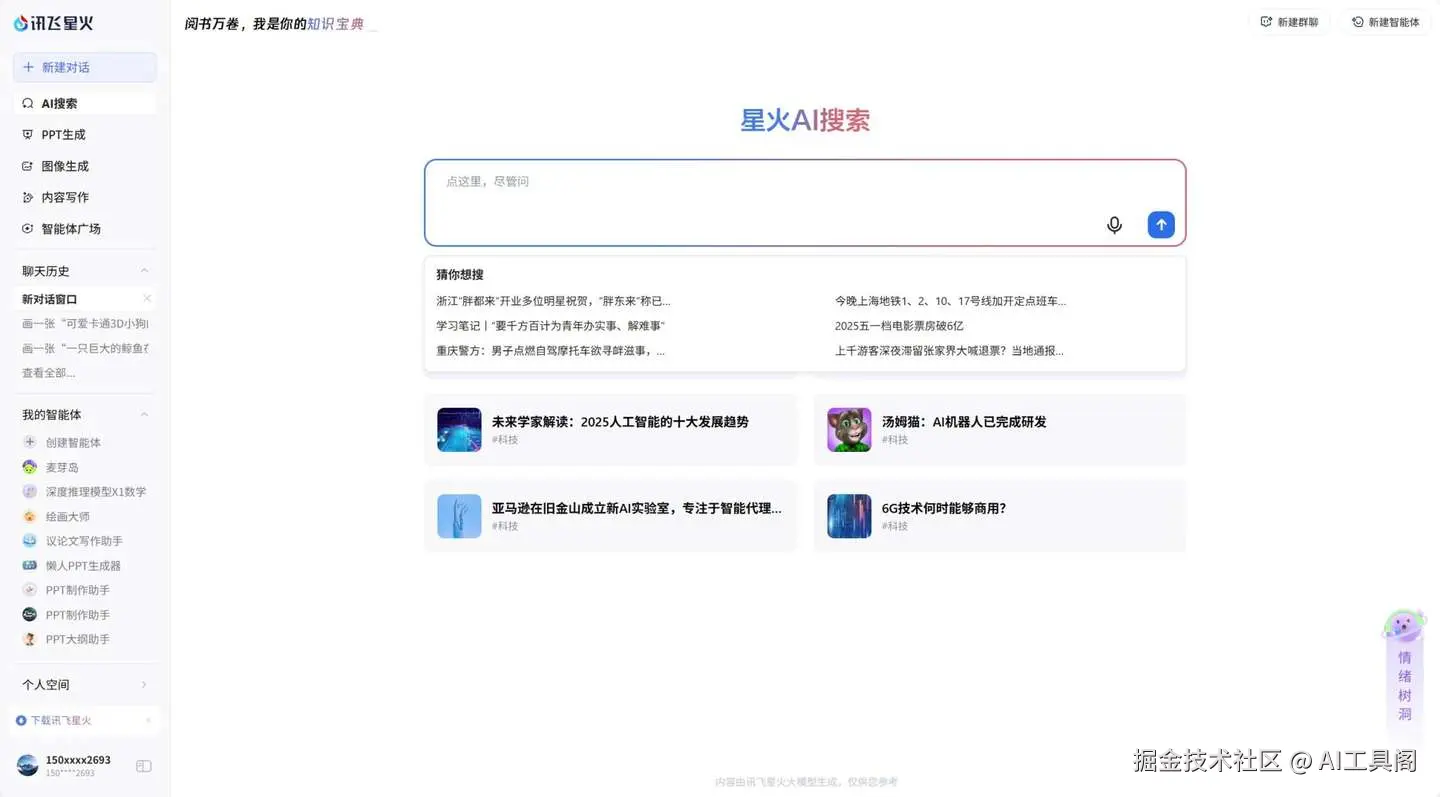Click the PPT生成 sidebar icon
1440x797 pixels.
[28, 134]
